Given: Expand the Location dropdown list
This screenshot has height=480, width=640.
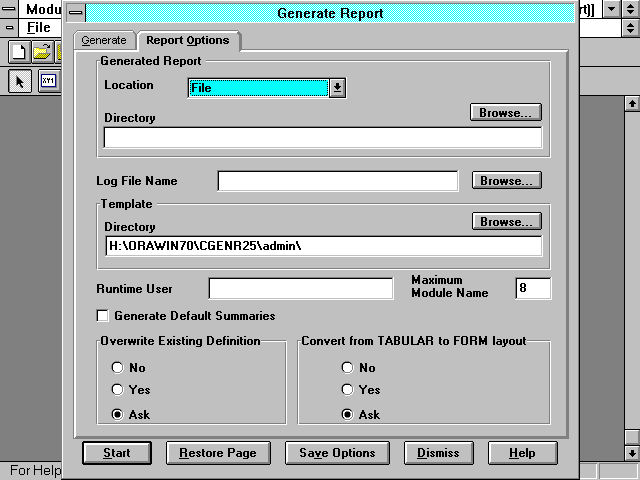Looking at the screenshot, I should coord(338,88).
